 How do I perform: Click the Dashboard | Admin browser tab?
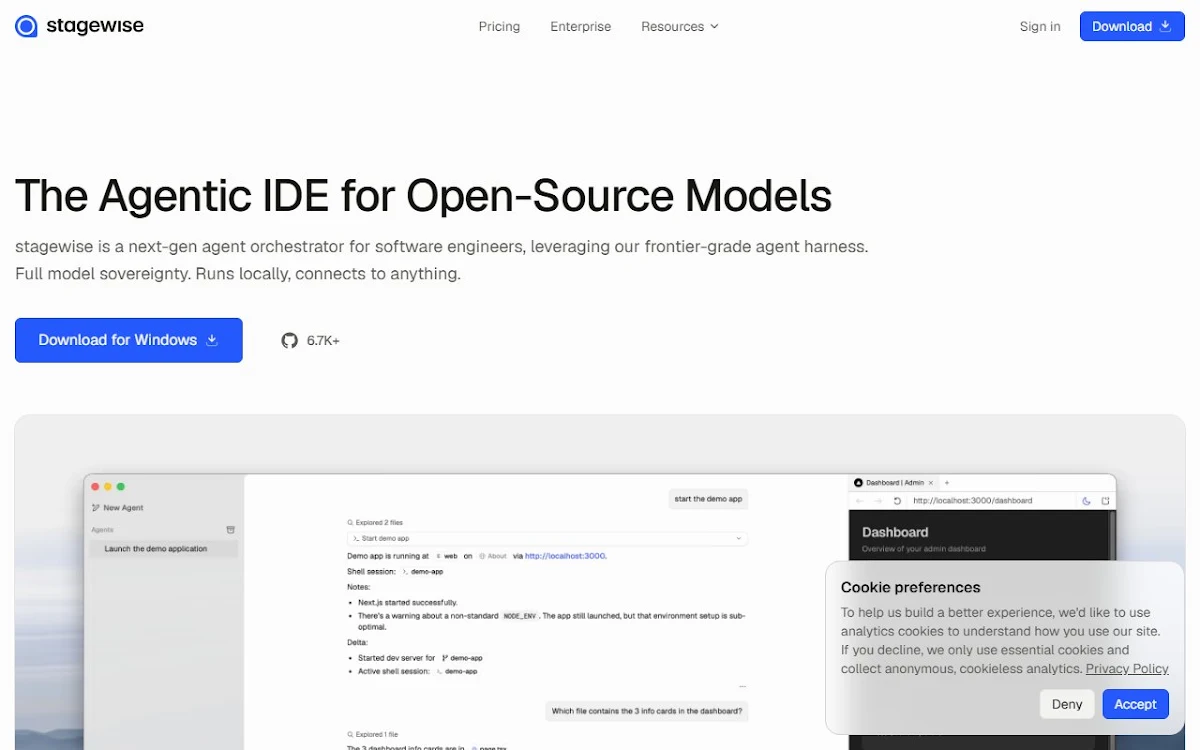click(x=895, y=483)
